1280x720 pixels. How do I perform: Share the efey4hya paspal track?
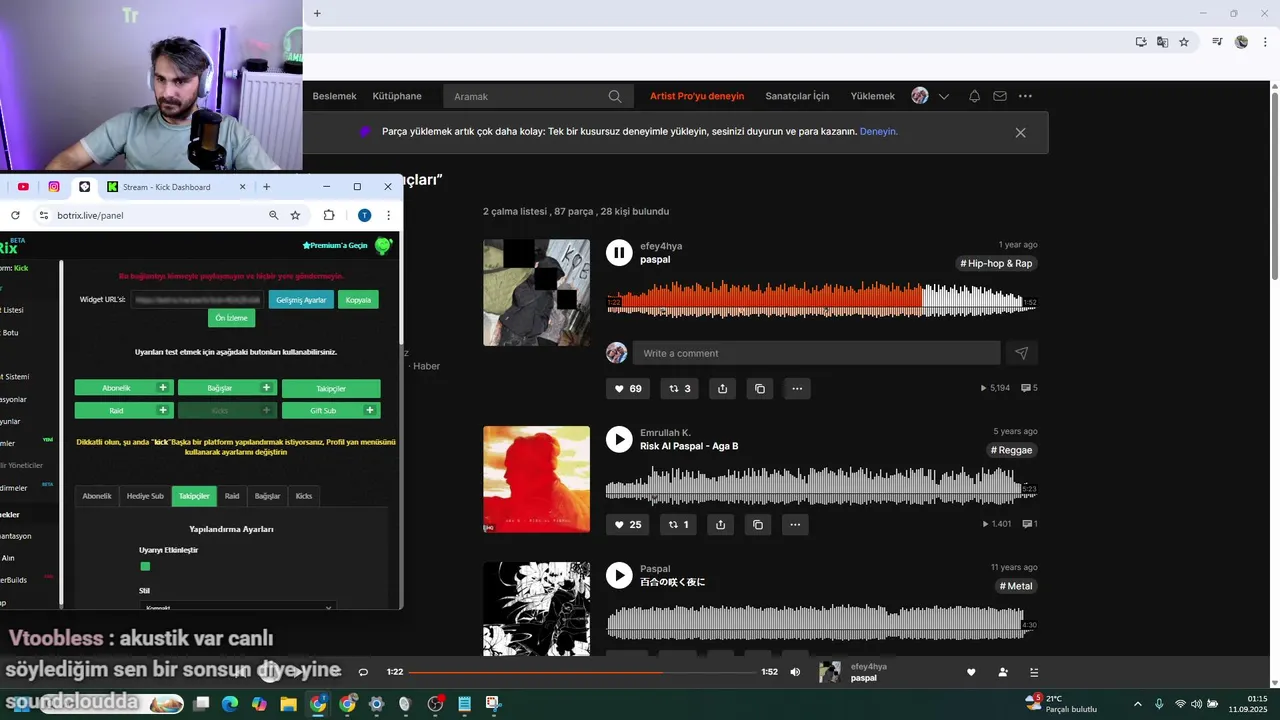pos(722,388)
